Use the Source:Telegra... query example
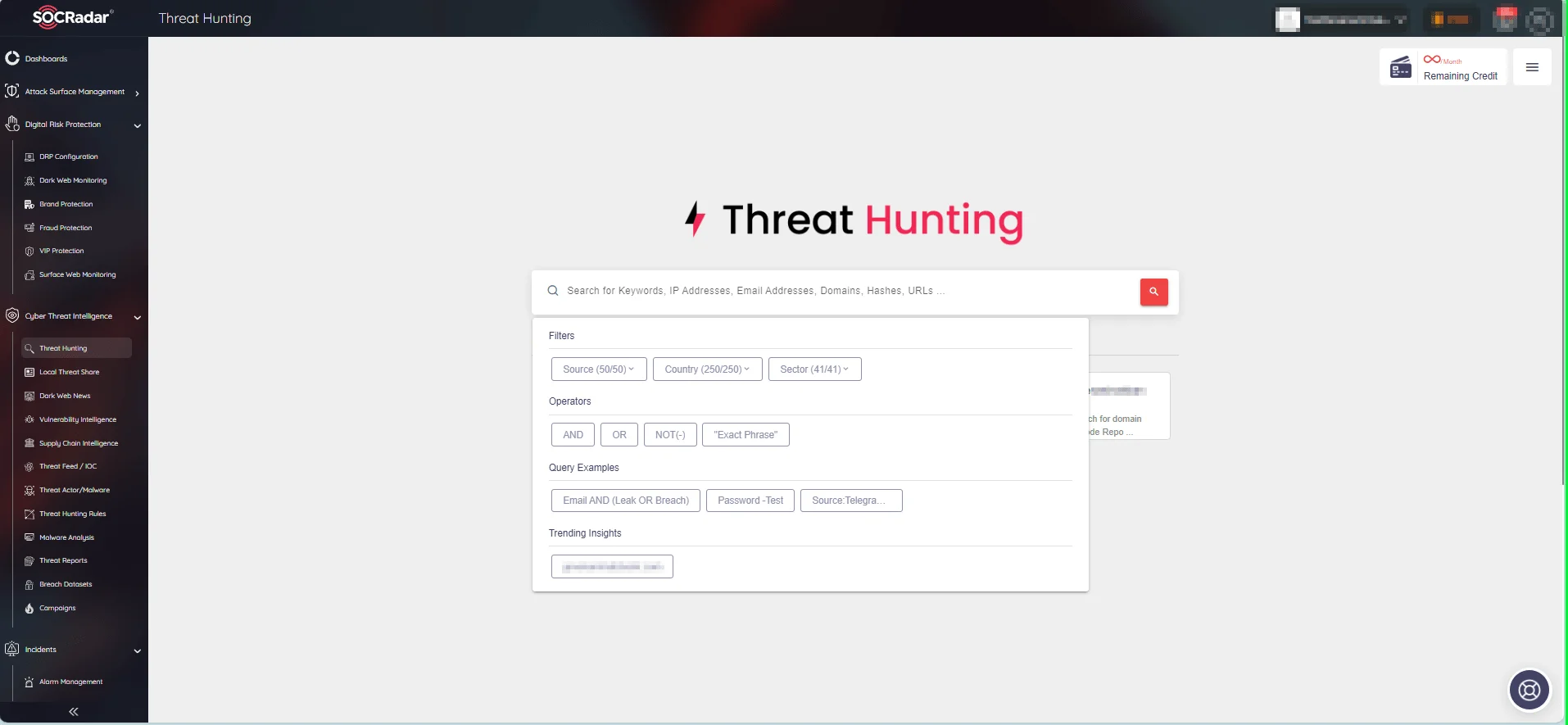Screen dimensions: 1568x725 [x=851, y=501]
